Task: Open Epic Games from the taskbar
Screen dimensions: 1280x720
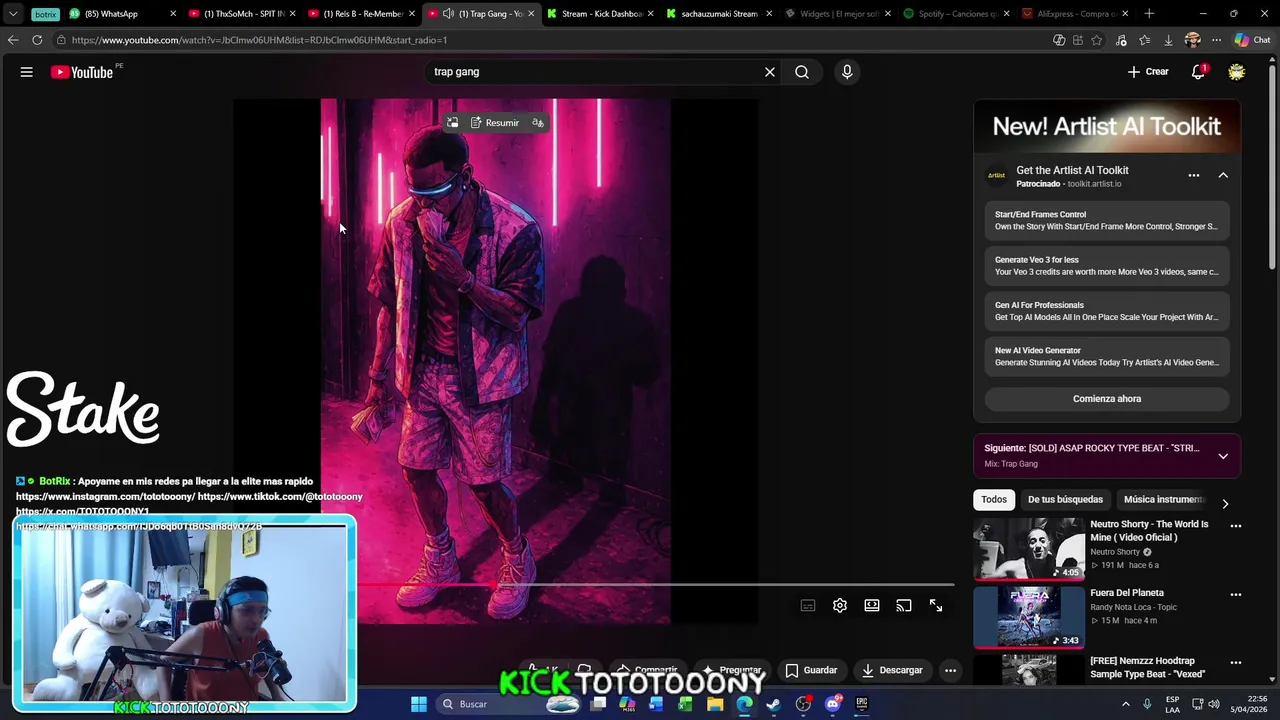Action: (861, 704)
